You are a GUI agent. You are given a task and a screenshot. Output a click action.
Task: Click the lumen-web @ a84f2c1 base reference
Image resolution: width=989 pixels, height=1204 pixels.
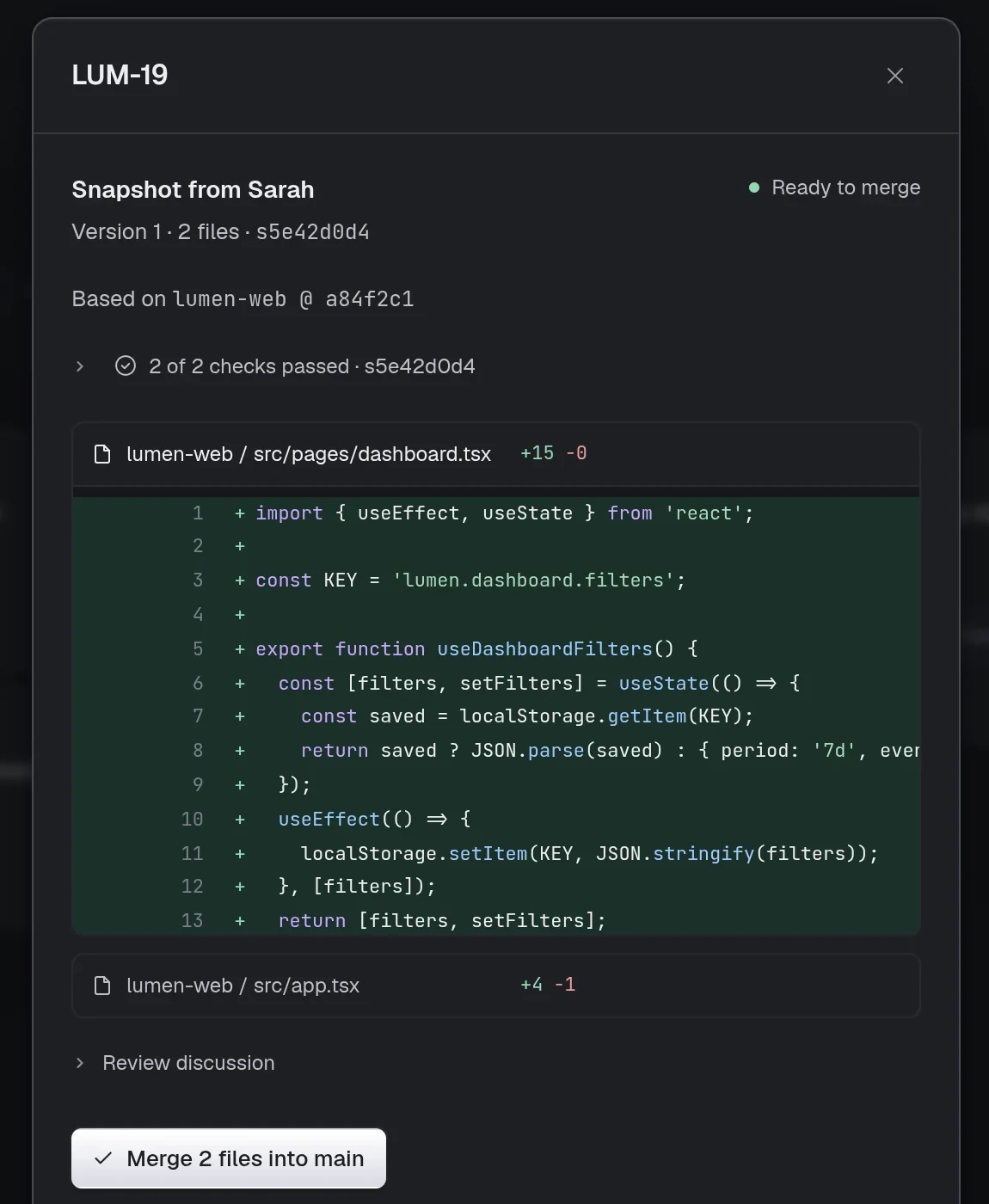coord(293,299)
